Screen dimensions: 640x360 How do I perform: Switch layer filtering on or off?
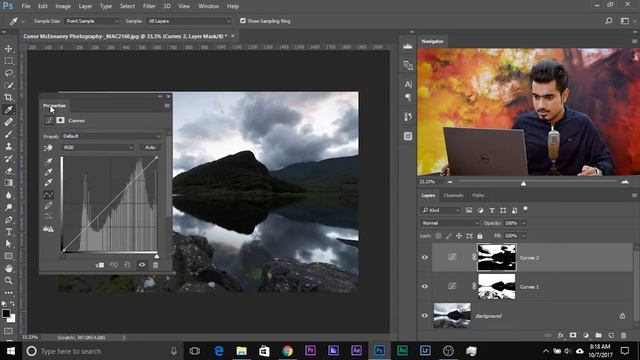[525, 209]
